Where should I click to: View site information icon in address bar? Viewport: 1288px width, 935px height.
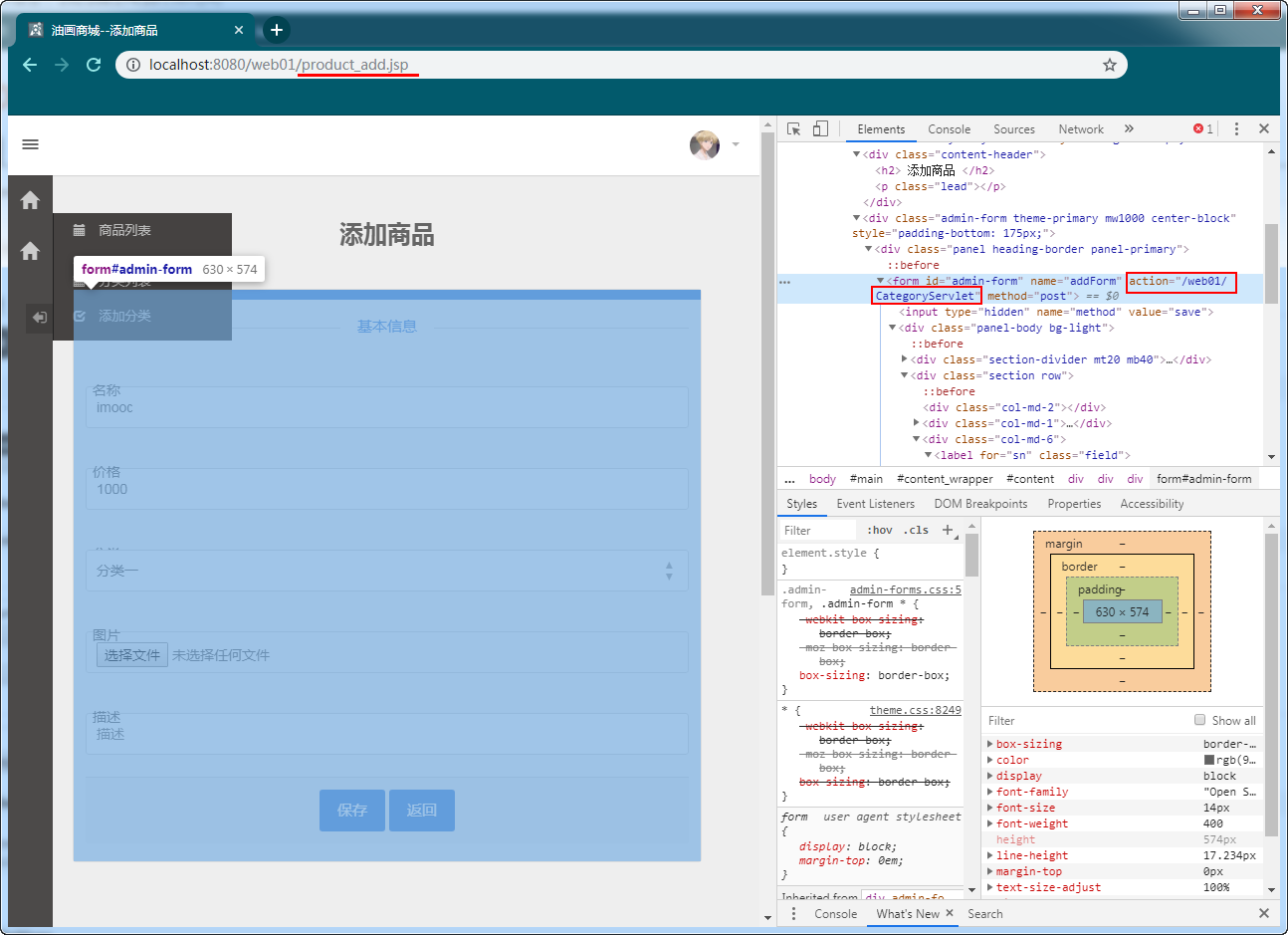[132, 65]
